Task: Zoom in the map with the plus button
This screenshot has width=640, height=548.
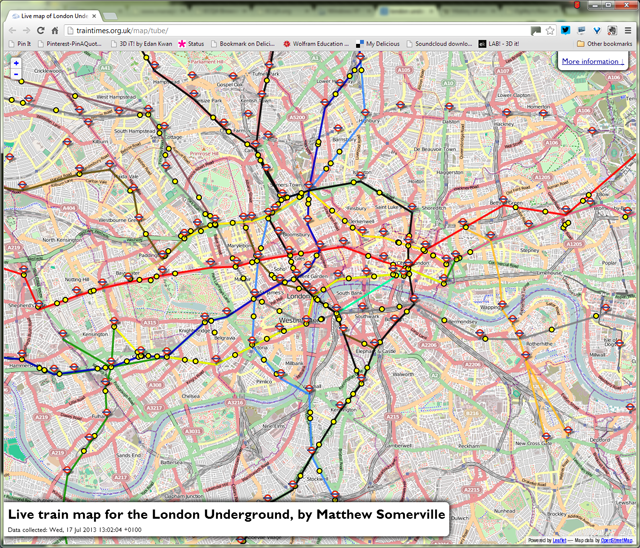Action: pyautogui.click(x=16, y=63)
